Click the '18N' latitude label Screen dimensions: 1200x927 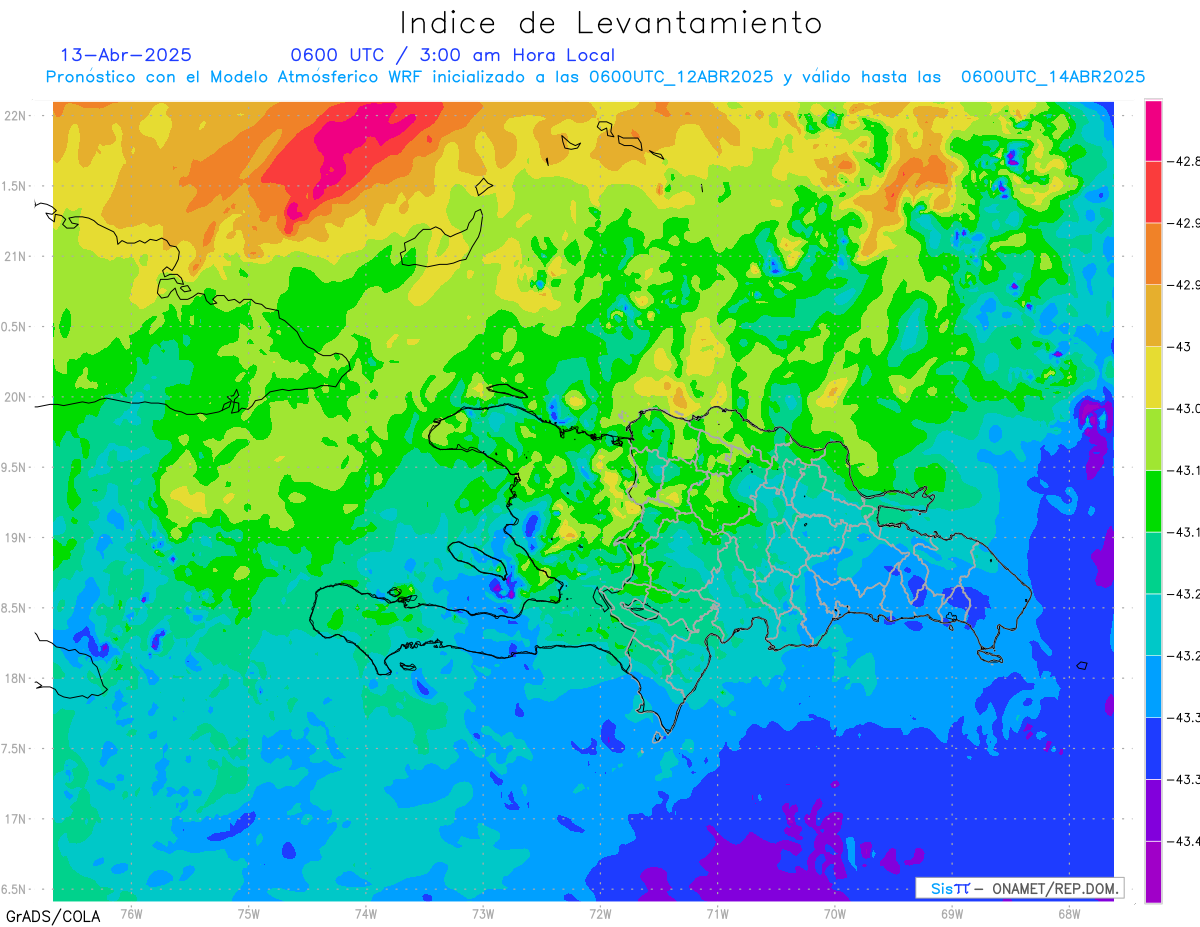(x=17, y=679)
